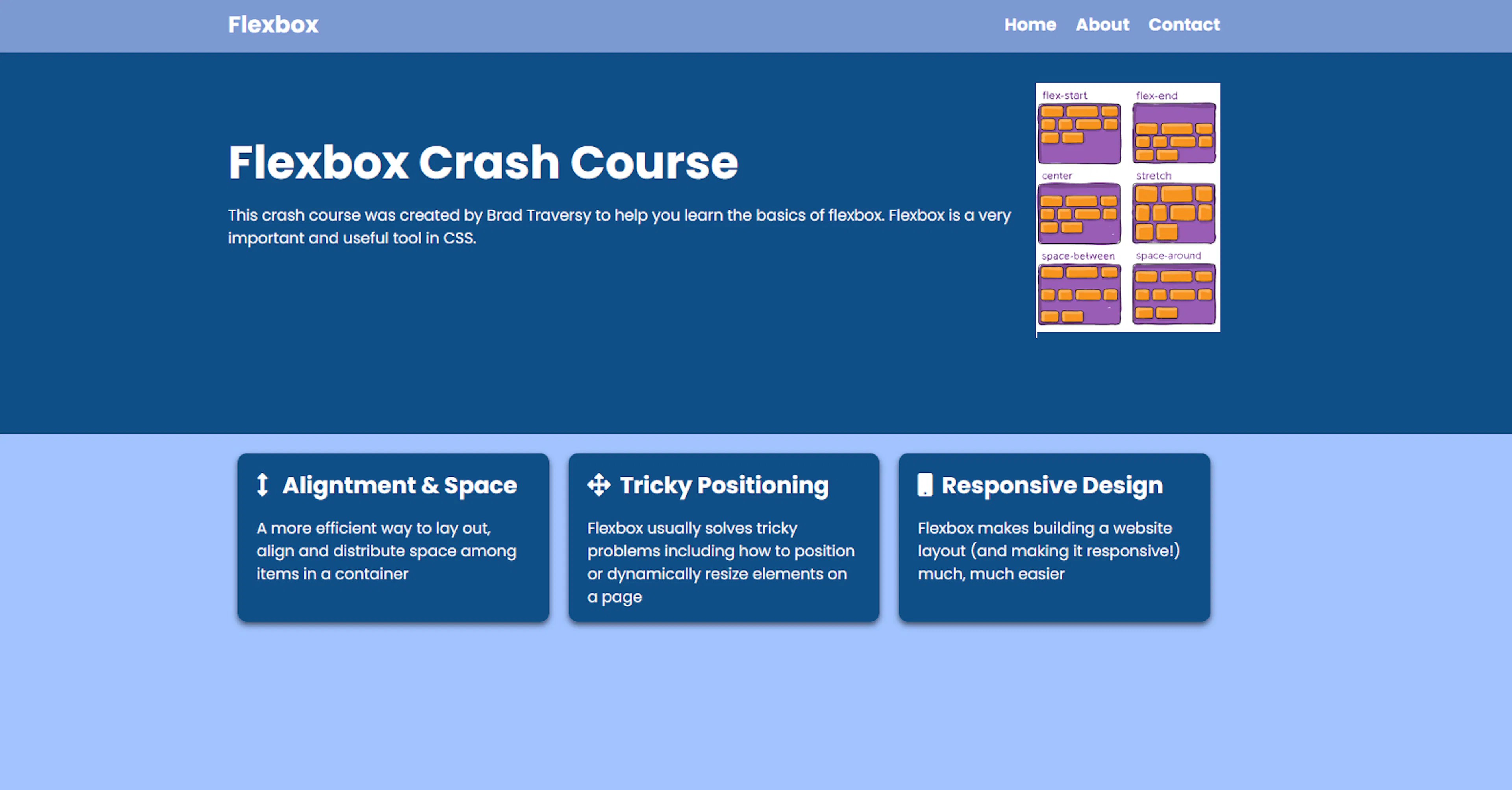1512x790 pixels.
Task: Click the mobile phone icon beside Responsive Design
Action: [x=925, y=485]
